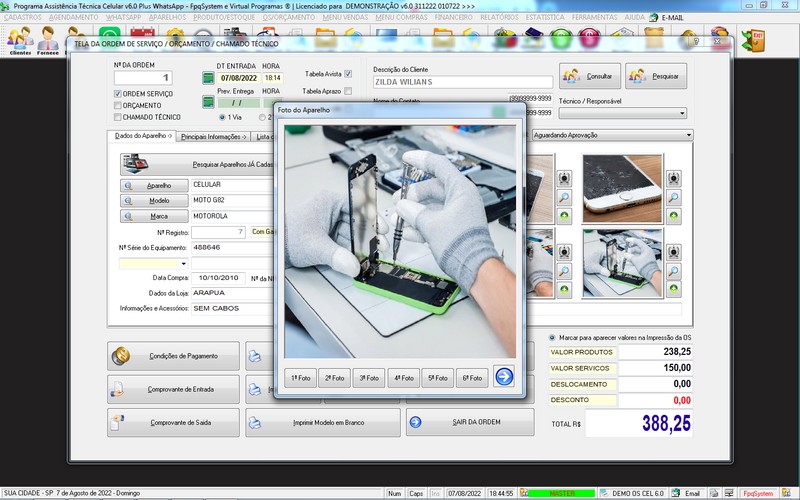This screenshot has width=800, height=500.
Task: Click the calendar icon beside DT ENTRADA
Action: [x=208, y=77]
